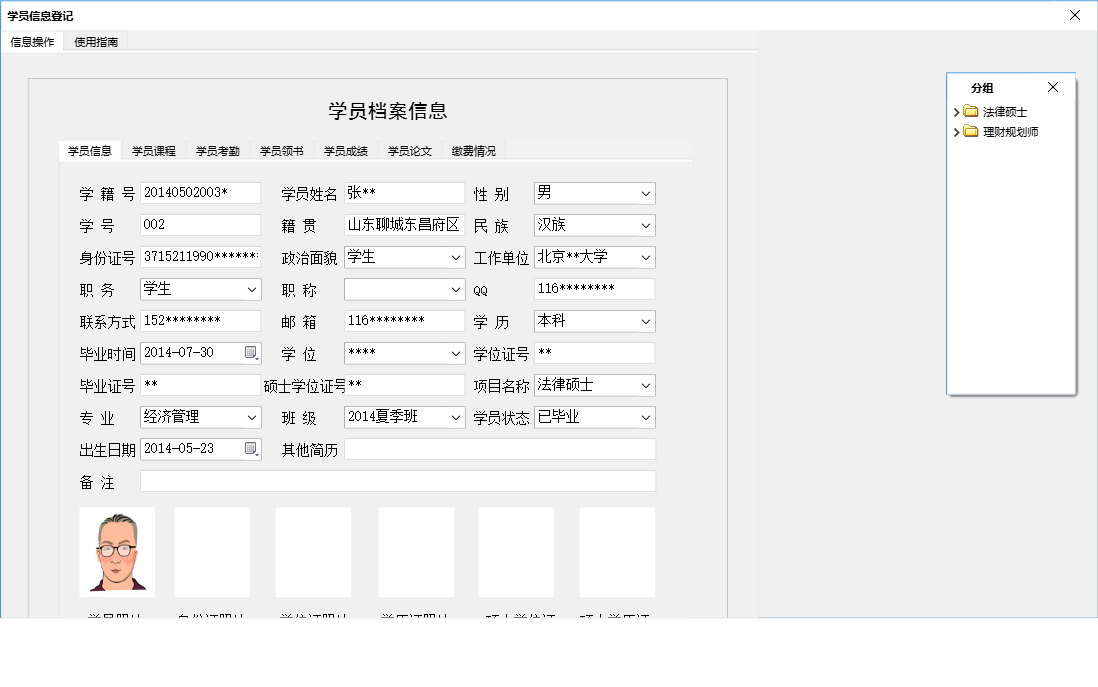Image resolution: width=1098 pixels, height=687 pixels.
Task: Open the 出生日期 calendar picker icon
Action: [250, 449]
